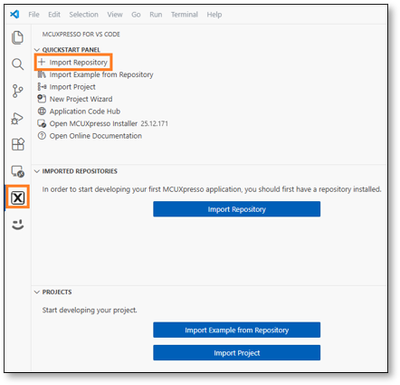
Task: Open the Selection menu
Action: click(84, 14)
